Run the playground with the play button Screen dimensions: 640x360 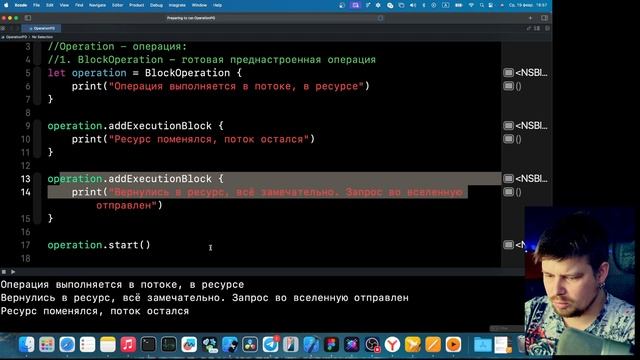[13, 271]
